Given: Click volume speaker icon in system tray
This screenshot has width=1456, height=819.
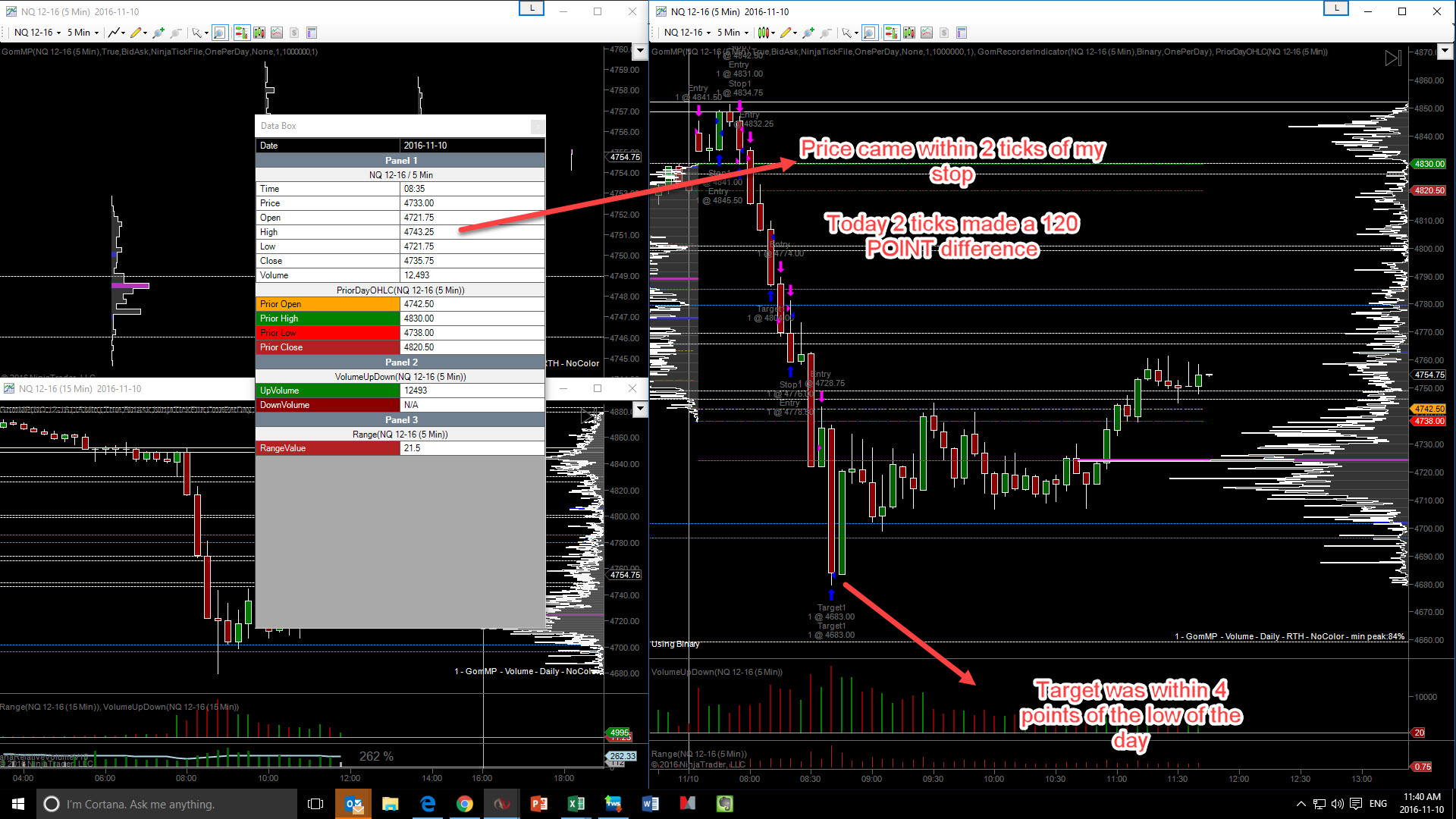Looking at the screenshot, I should tap(1337, 804).
